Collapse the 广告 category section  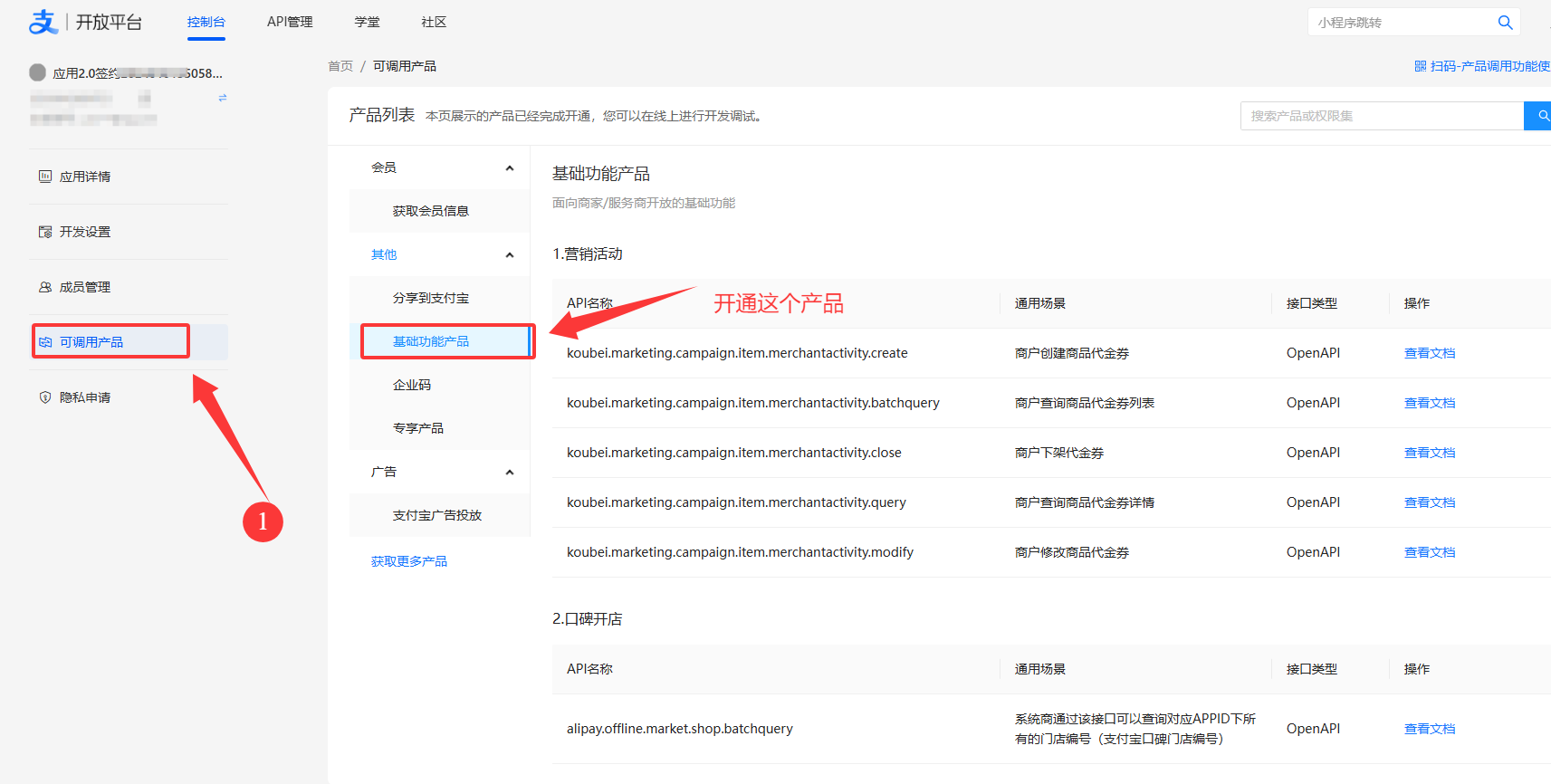tap(510, 472)
